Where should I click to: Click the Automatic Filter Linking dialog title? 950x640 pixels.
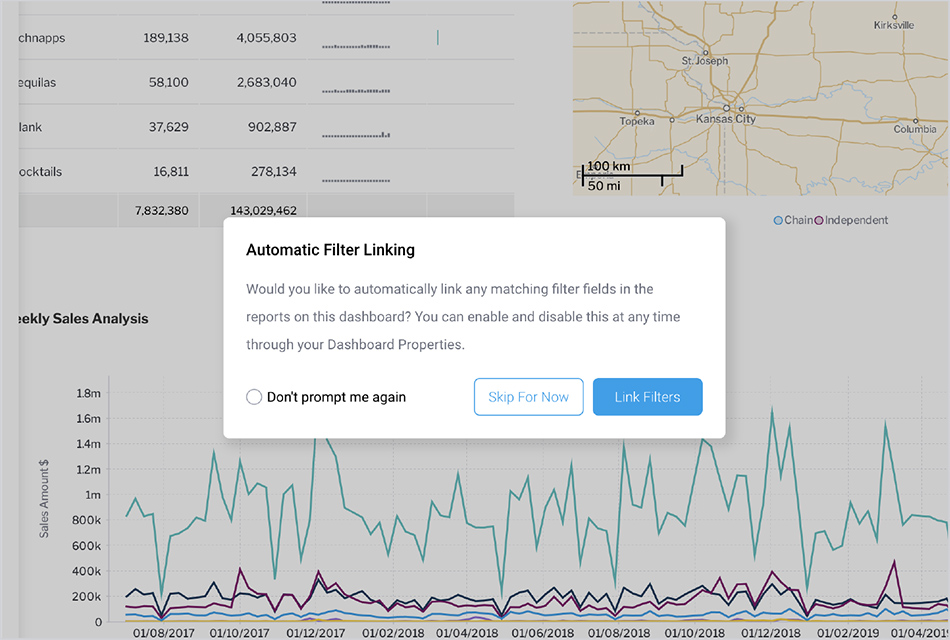pos(330,250)
